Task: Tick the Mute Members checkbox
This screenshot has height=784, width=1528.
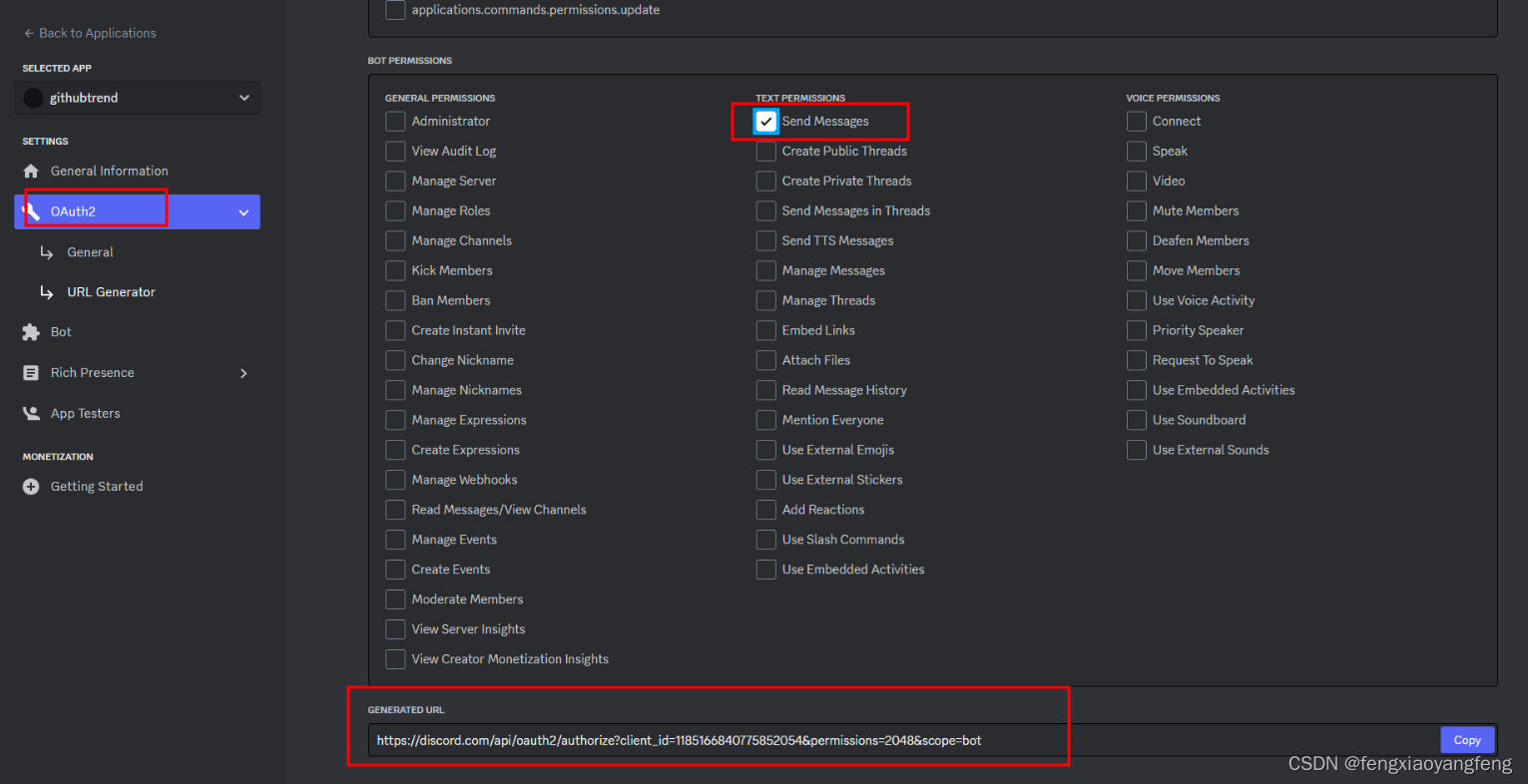Action: 1136,210
